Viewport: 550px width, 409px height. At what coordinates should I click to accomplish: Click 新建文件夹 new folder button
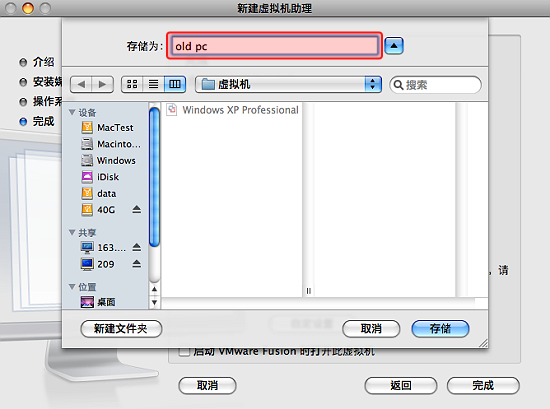[x=121, y=329]
